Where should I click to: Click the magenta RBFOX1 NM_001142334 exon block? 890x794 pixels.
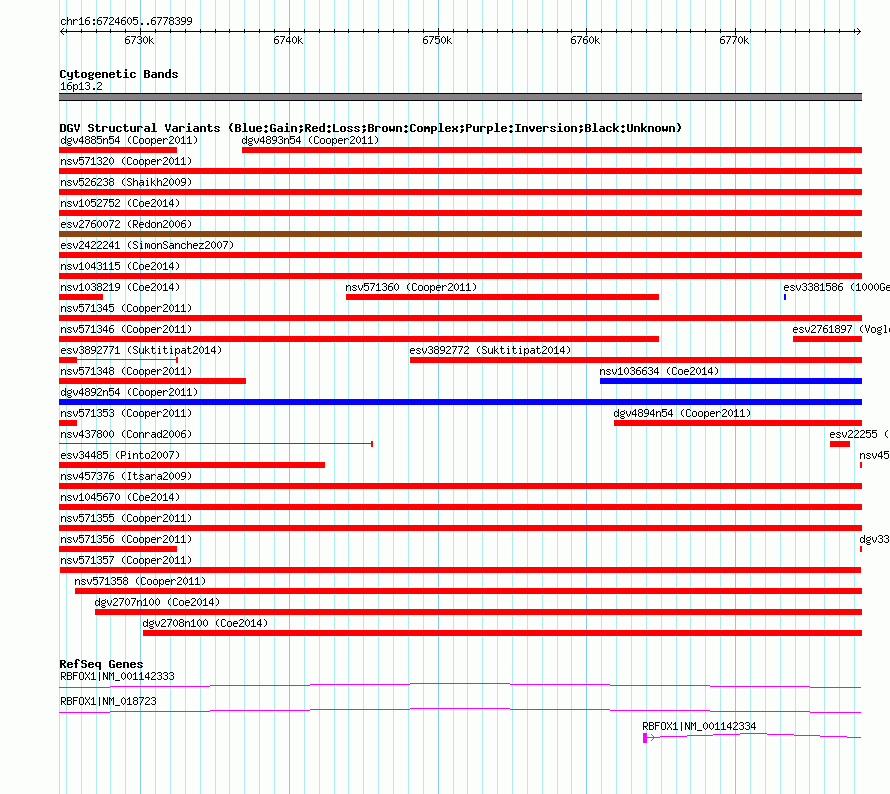tap(645, 738)
